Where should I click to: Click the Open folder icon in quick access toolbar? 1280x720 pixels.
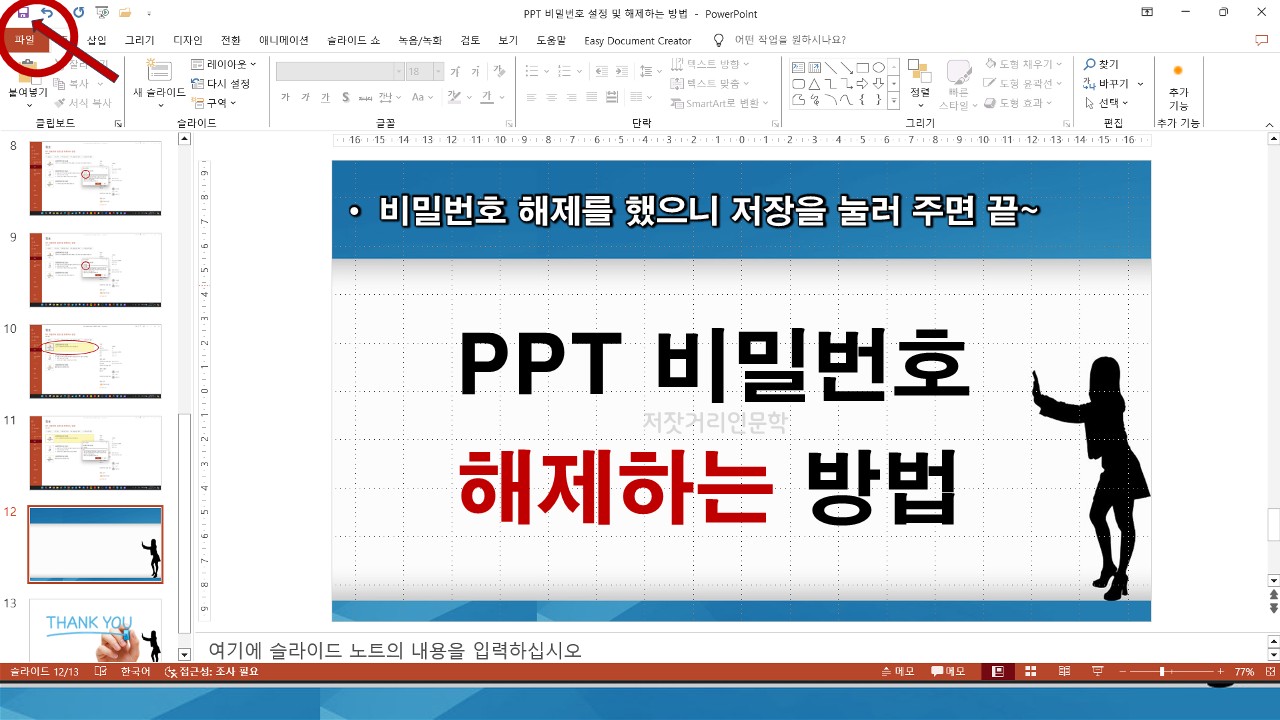pos(125,13)
